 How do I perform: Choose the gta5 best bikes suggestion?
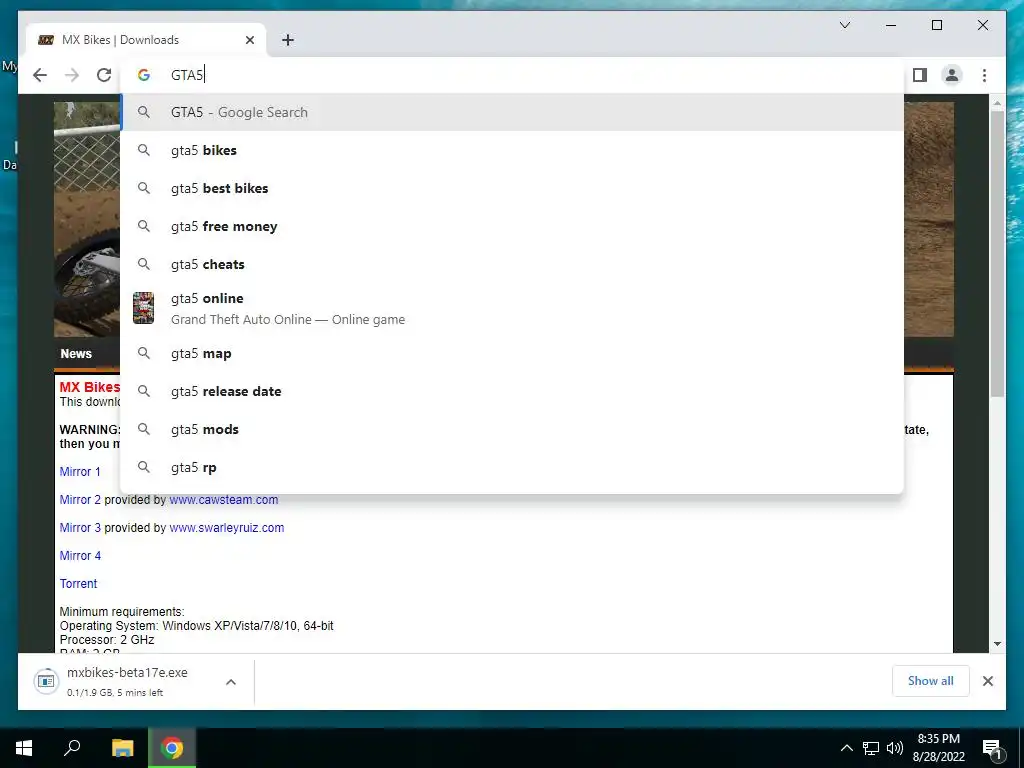(x=512, y=188)
